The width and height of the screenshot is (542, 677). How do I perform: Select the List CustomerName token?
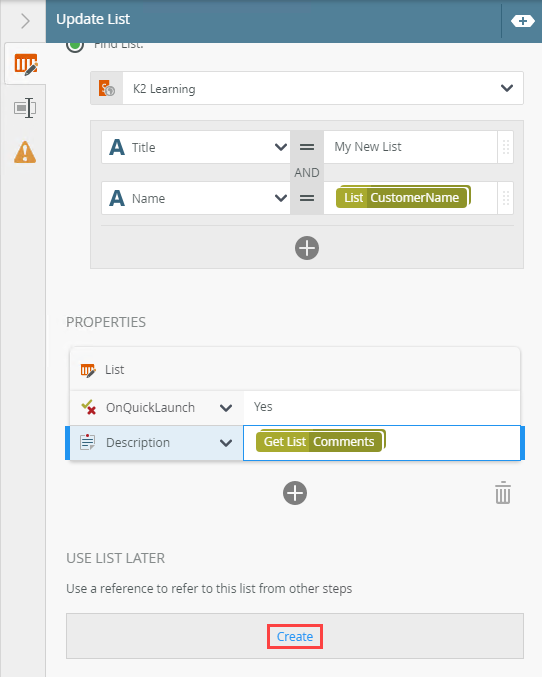(403, 197)
